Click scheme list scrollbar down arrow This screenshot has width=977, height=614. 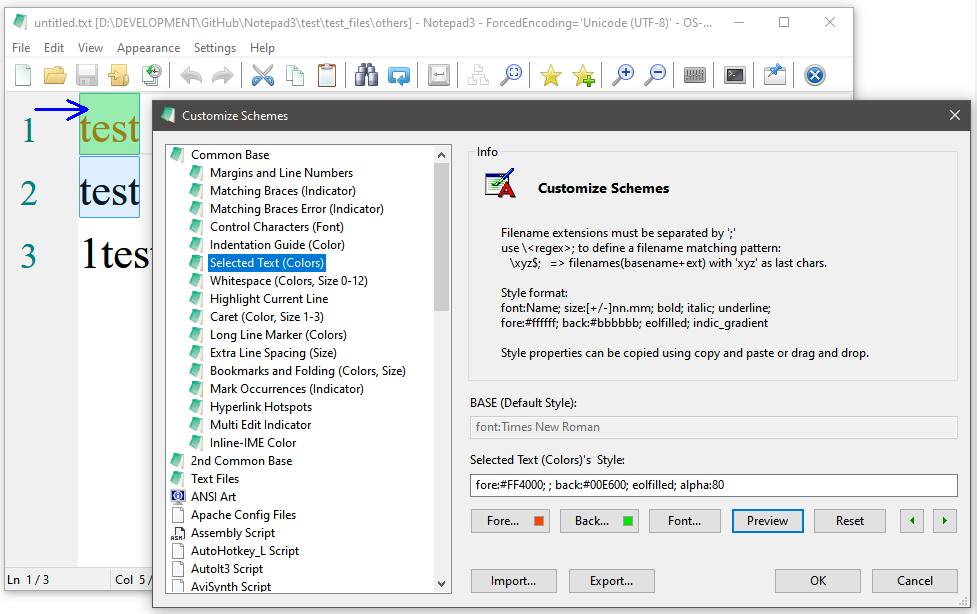[441, 584]
